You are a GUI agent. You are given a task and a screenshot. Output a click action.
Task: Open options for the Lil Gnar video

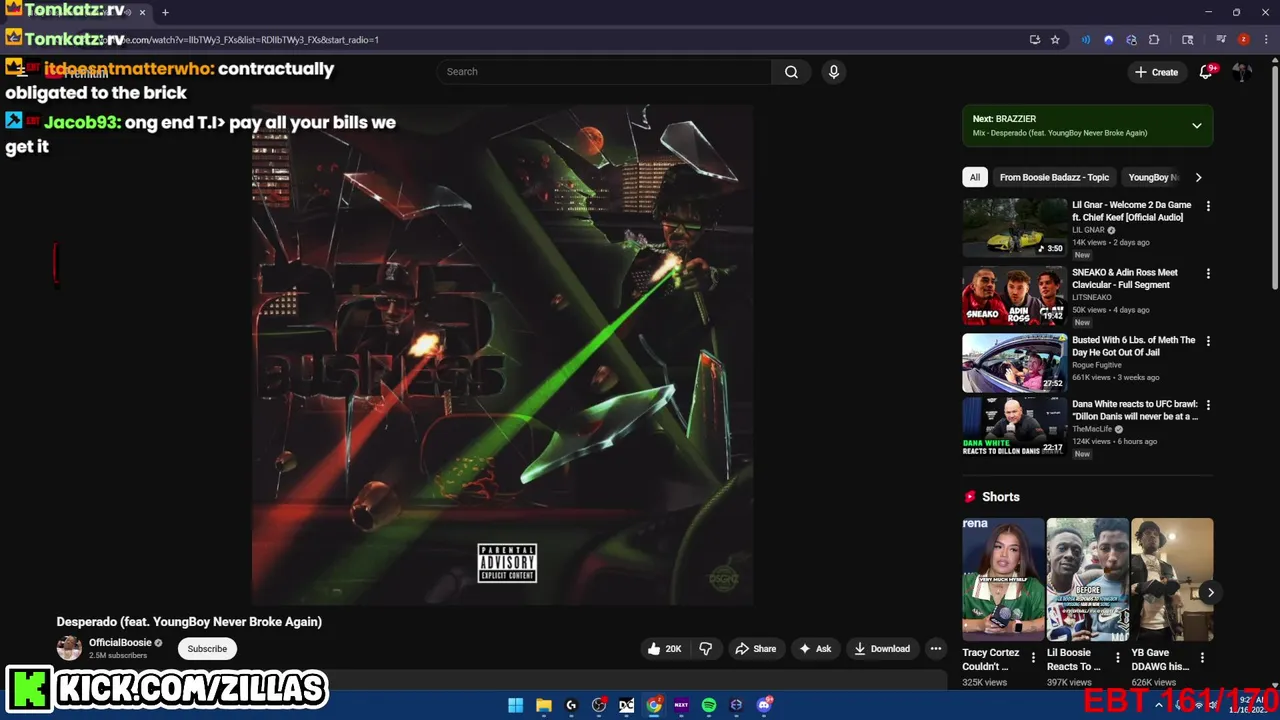pyautogui.click(x=1208, y=206)
